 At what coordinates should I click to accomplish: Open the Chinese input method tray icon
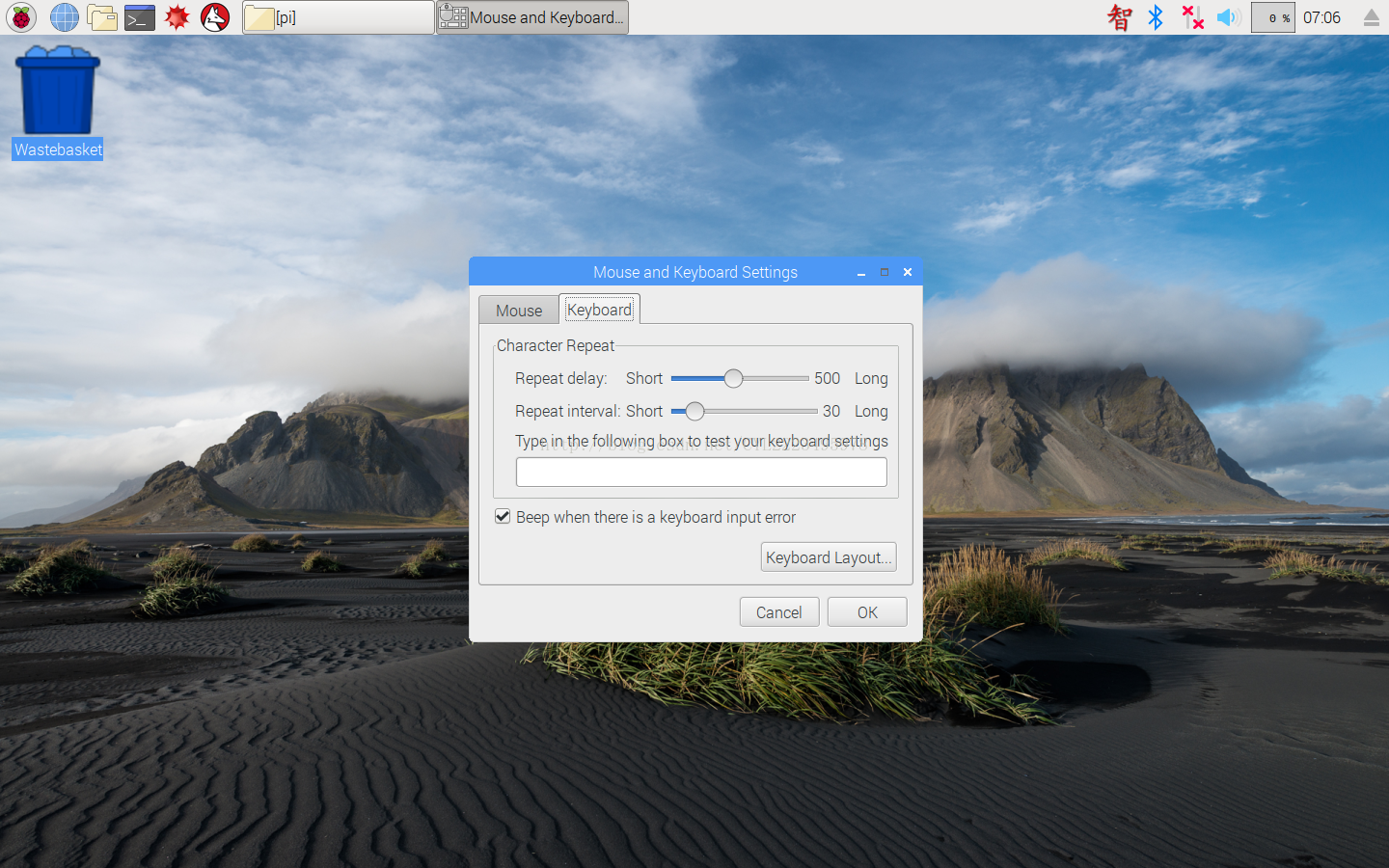(1120, 17)
